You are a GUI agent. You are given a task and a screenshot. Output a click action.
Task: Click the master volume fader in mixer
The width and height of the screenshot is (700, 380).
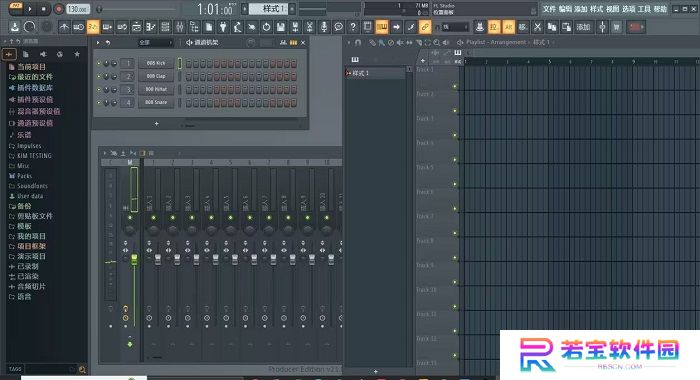pos(134,260)
